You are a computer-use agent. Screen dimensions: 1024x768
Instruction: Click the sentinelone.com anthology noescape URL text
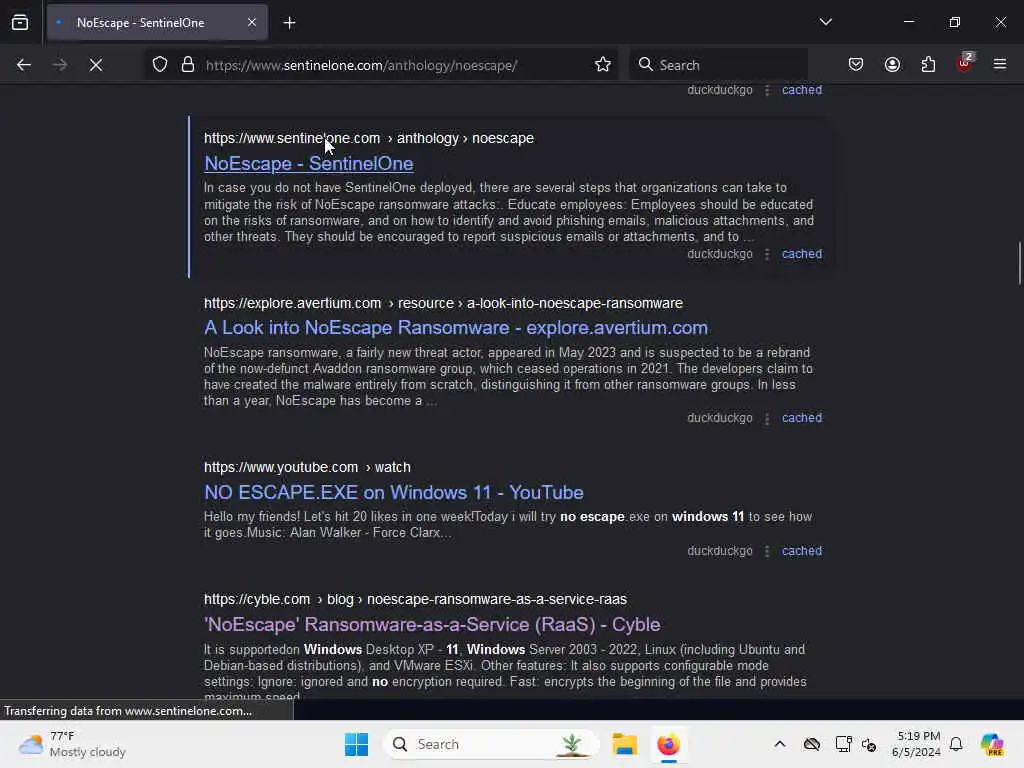tap(369, 138)
